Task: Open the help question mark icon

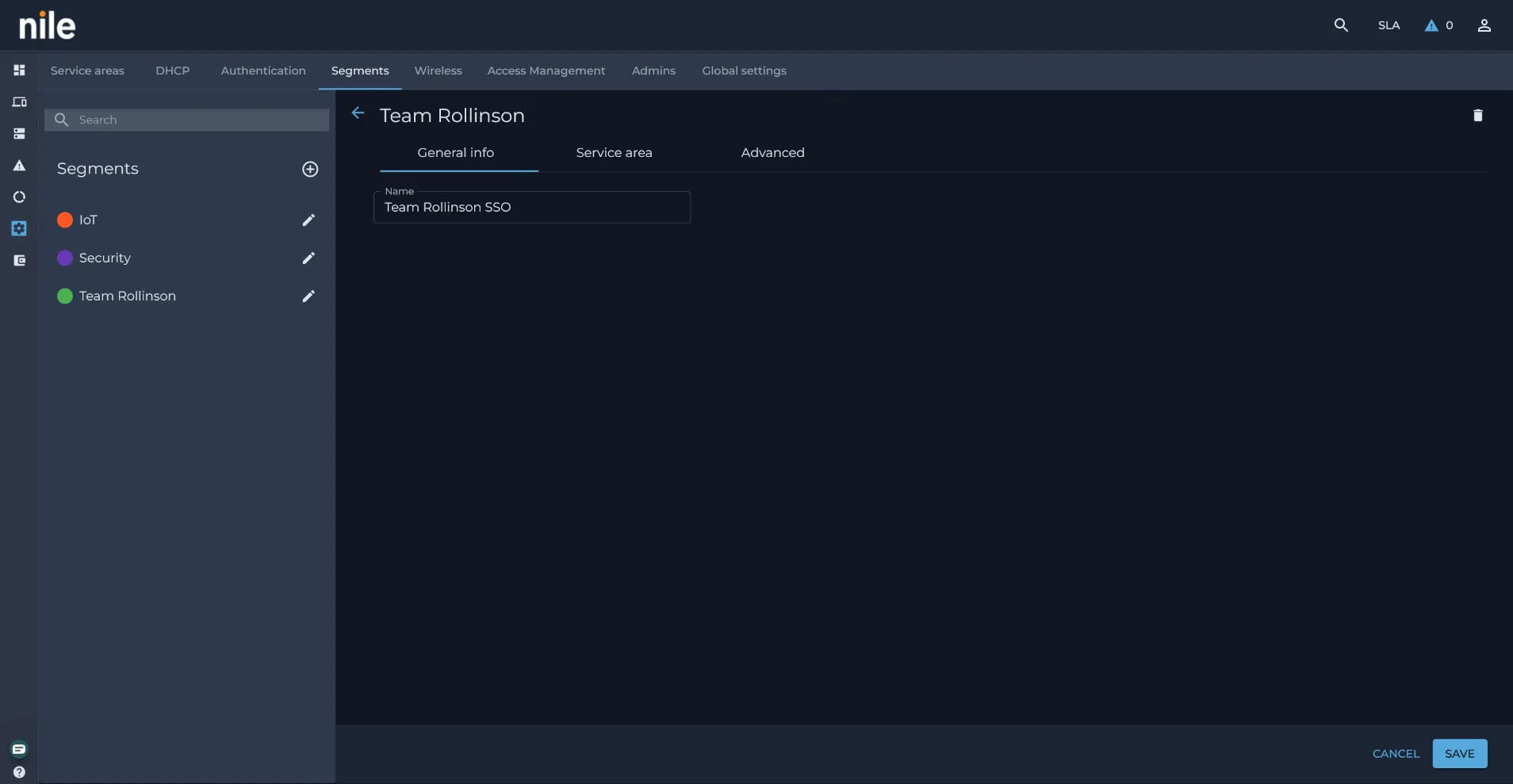Action: point(19,772)
